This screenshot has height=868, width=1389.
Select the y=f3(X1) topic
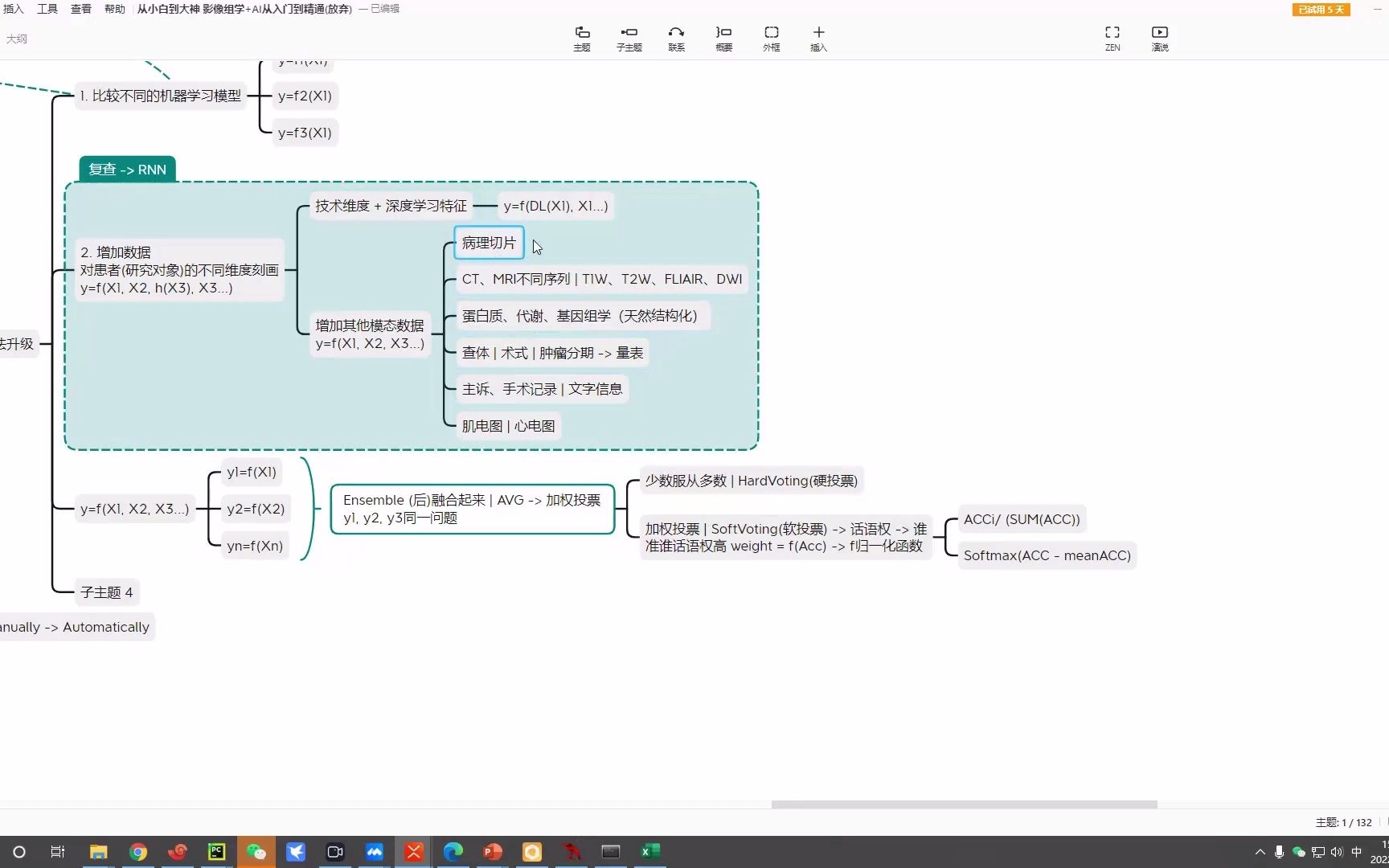point(305,133)
